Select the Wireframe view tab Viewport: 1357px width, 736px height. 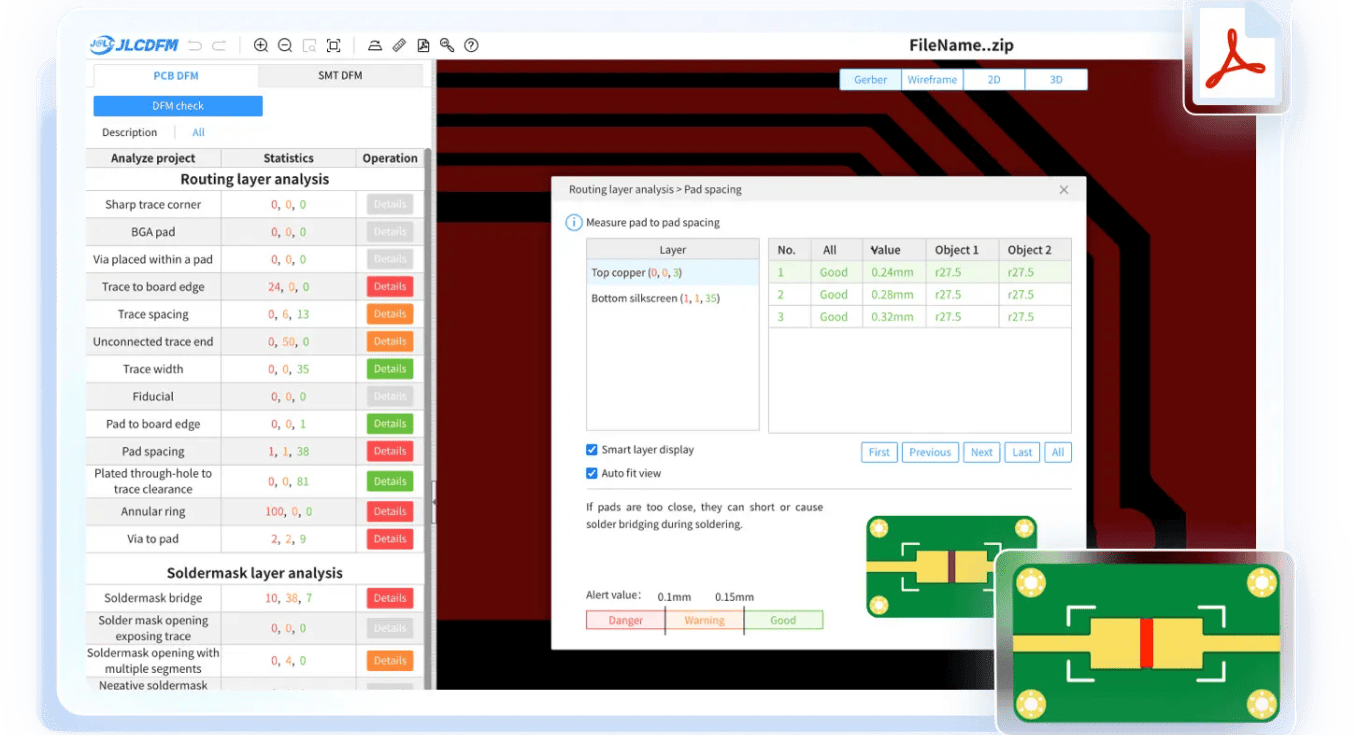coord(932,80)
